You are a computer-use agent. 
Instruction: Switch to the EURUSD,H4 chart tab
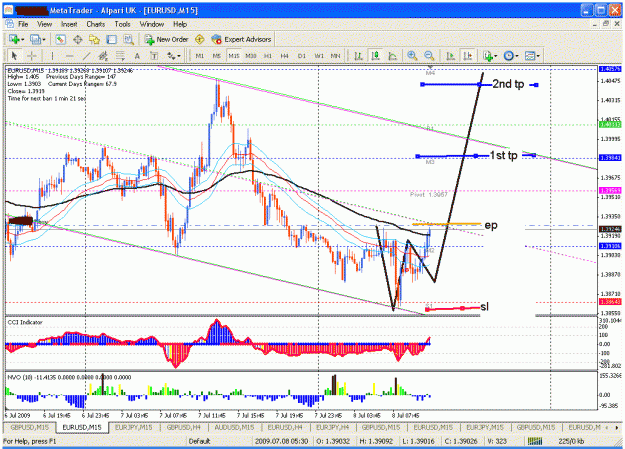(285, 427)
